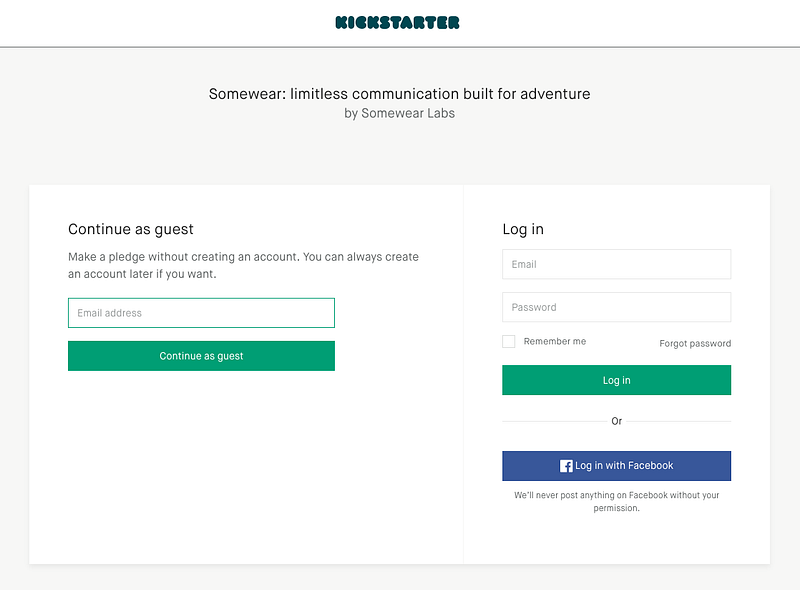Click the Kickstarter logo
Screen dimensions: 800x590
398,22
